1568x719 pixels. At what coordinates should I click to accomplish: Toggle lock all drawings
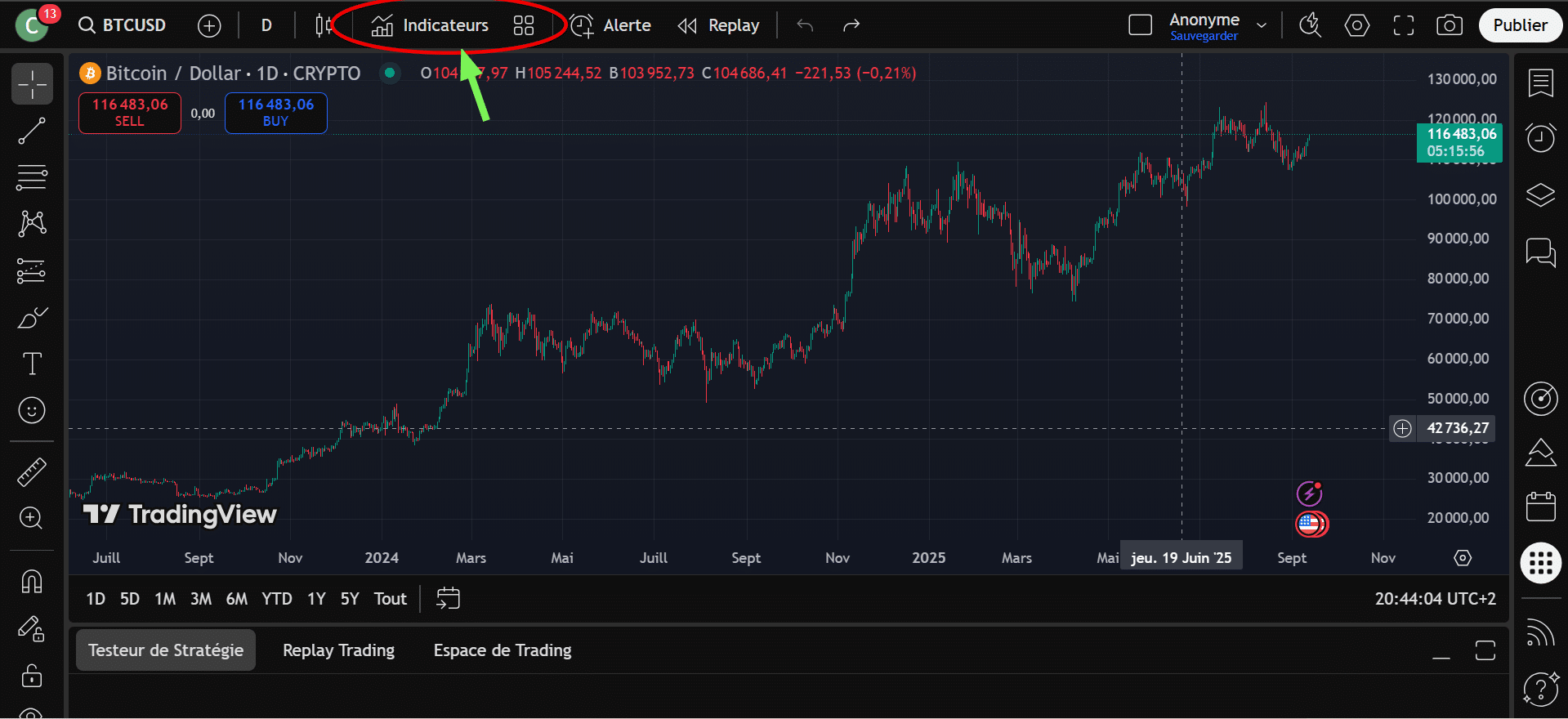pos(32,676)
